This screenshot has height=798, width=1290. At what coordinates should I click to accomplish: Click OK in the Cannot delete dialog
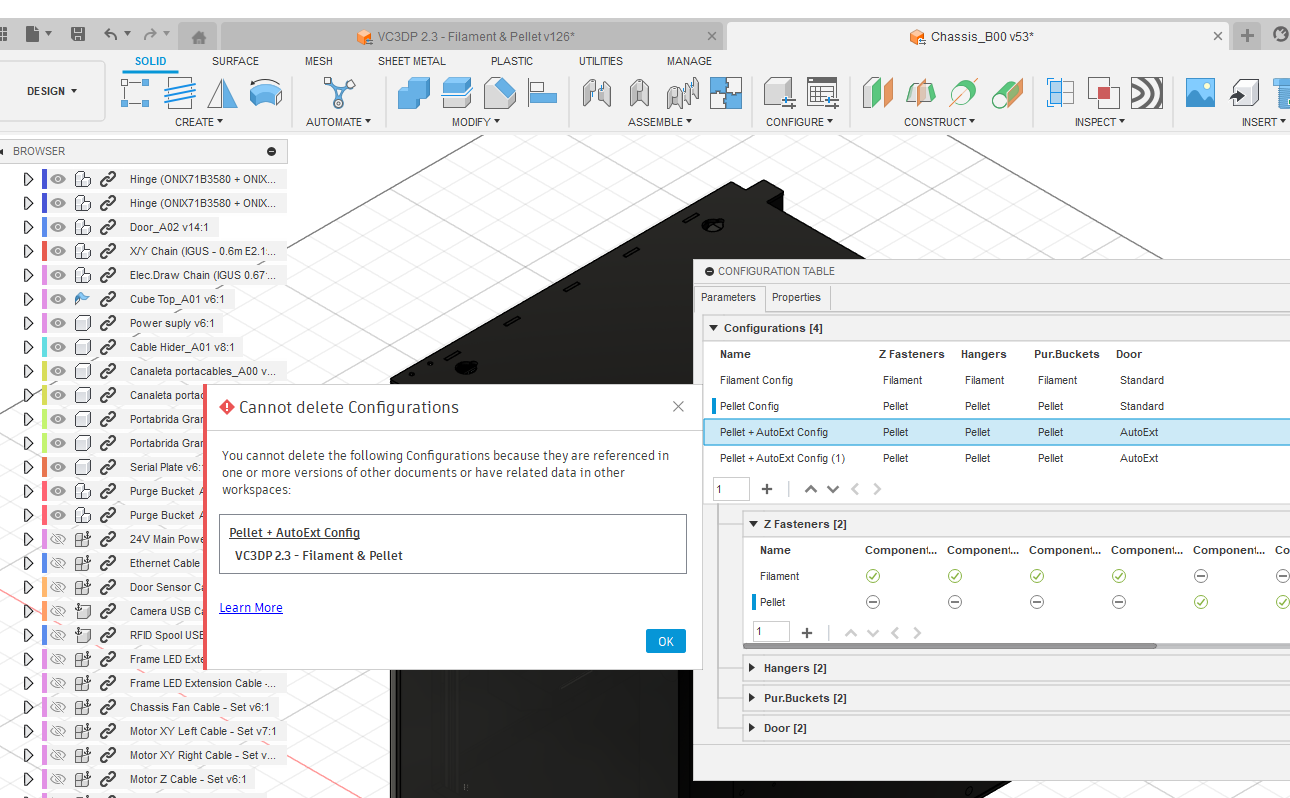(666, 642)
